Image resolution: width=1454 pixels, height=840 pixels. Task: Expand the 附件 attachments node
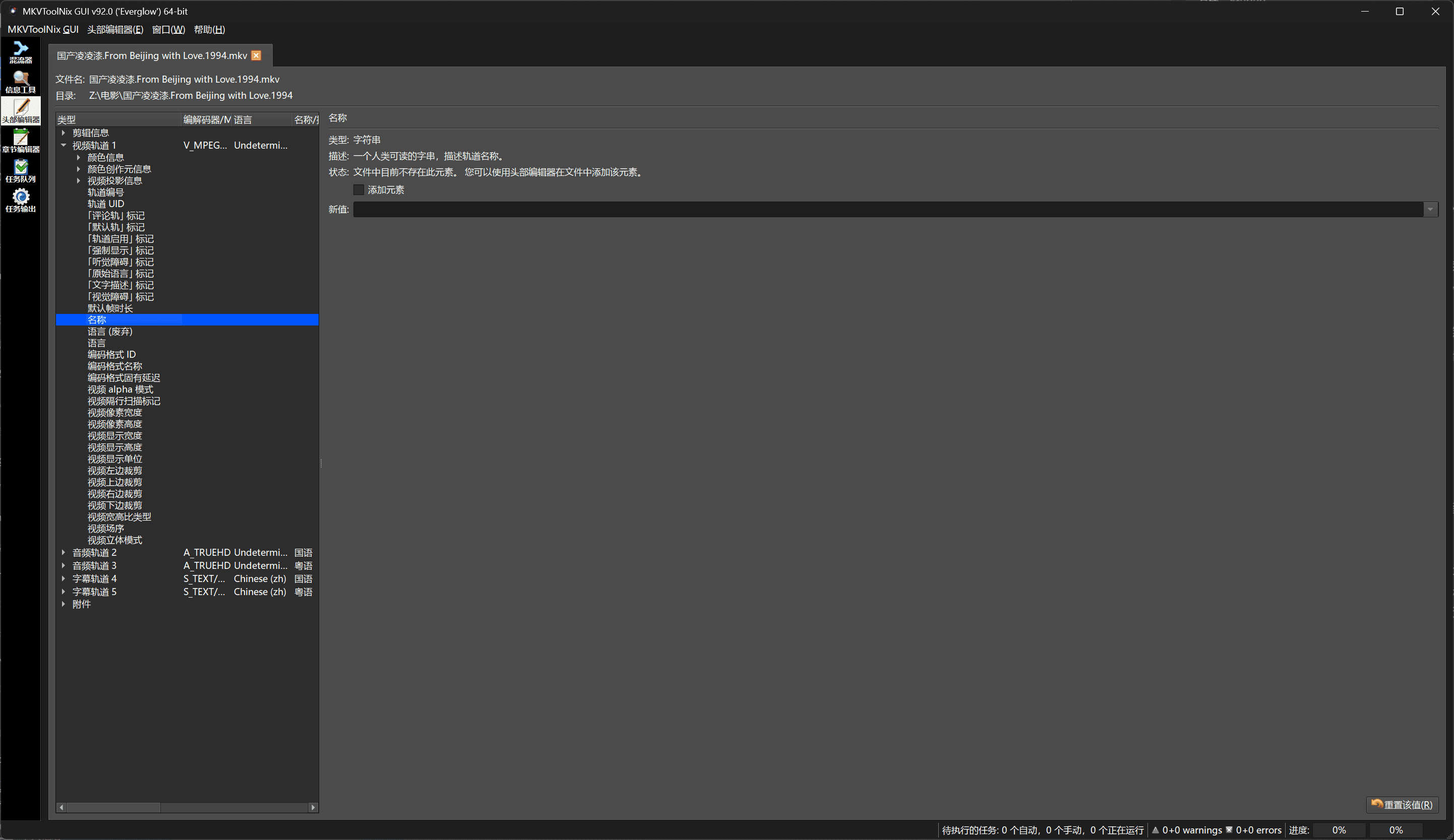tap(64, 604)
